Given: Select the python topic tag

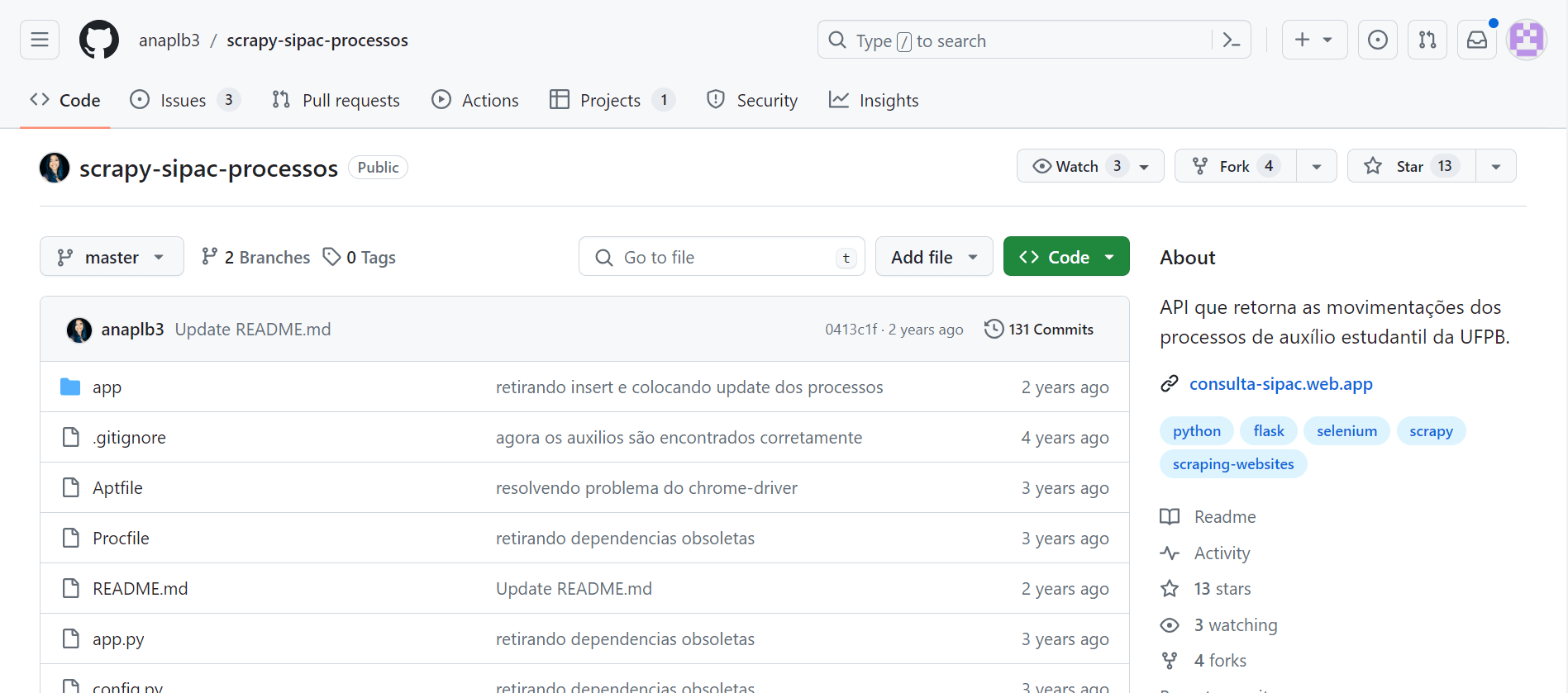Looking at the screenshot, I should coord(1196,430).
